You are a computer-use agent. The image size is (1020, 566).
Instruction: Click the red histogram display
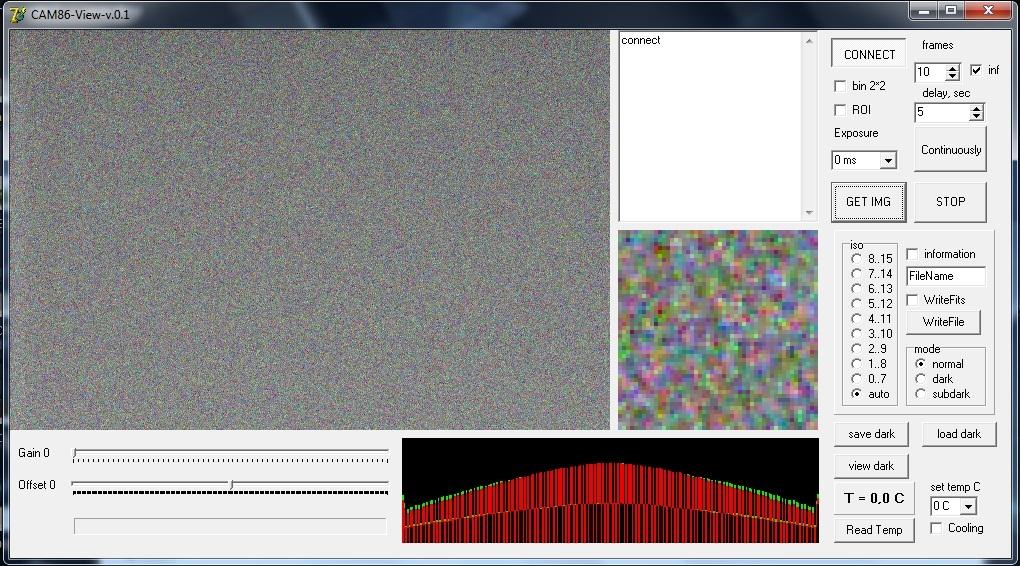tap(610, 490)
